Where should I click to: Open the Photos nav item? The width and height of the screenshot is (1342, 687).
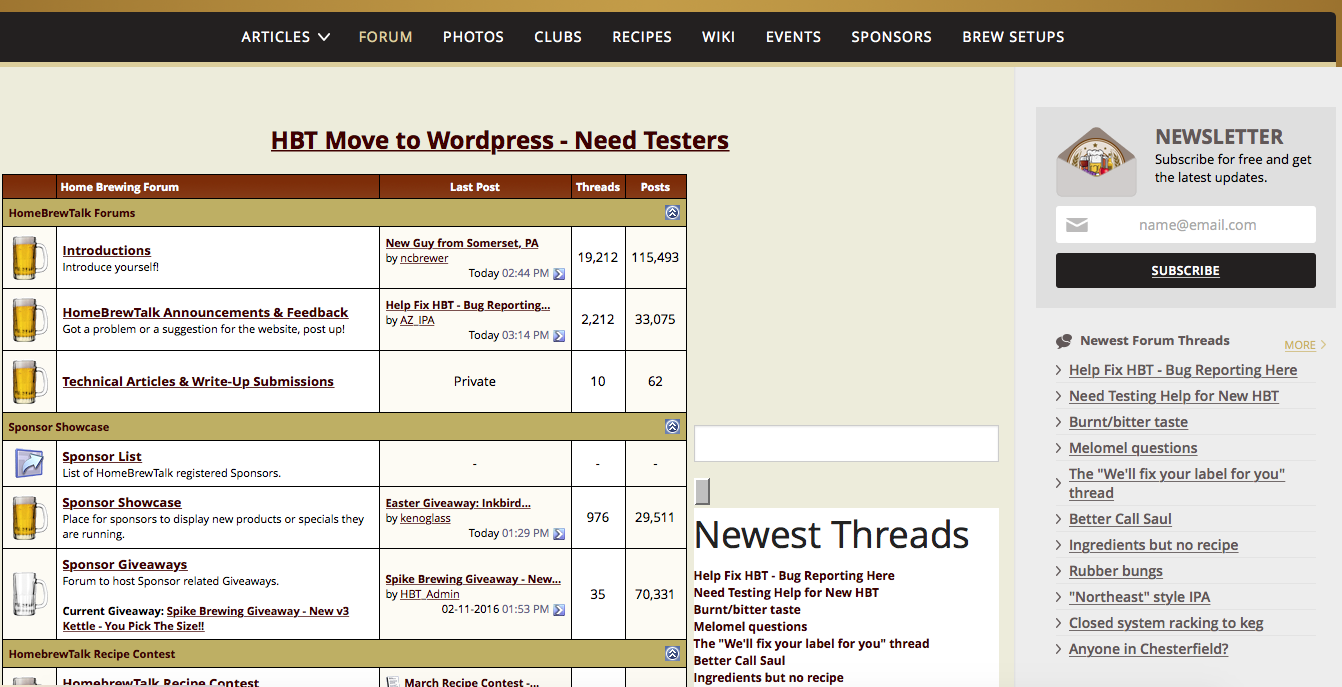tap(473, 37)
